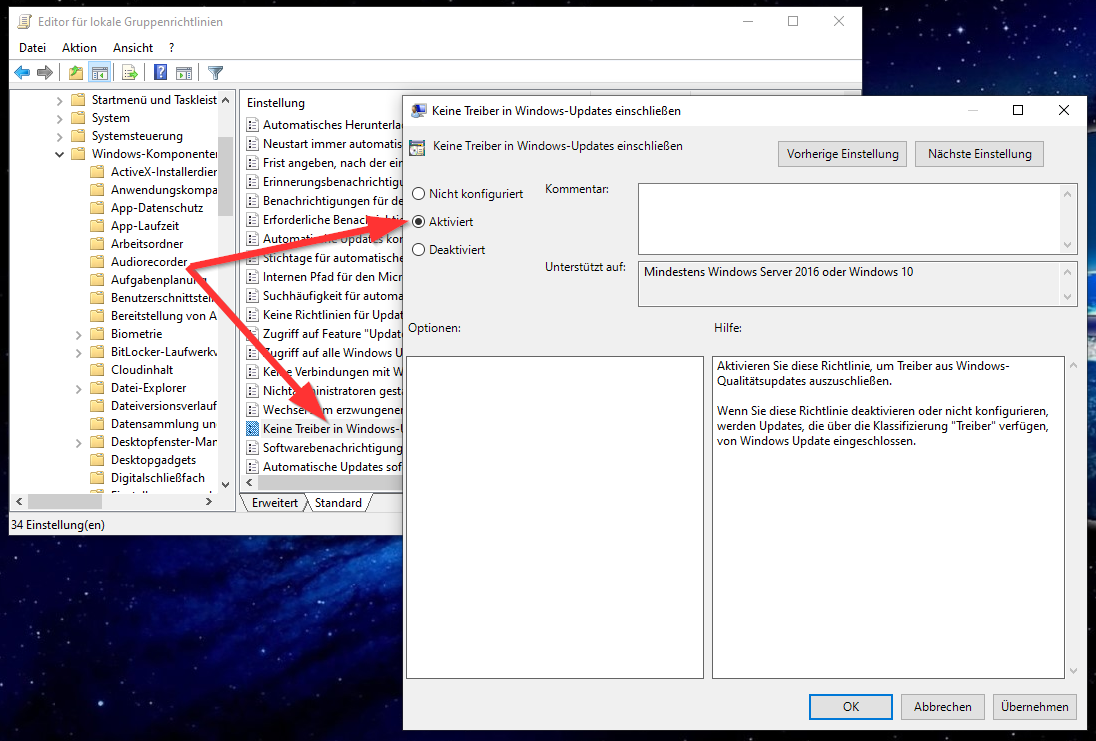Select the Digitalschließfach tree folder
Image resolution: width=1096 pixels, height=741 pixels.
[x=158, y=477]
